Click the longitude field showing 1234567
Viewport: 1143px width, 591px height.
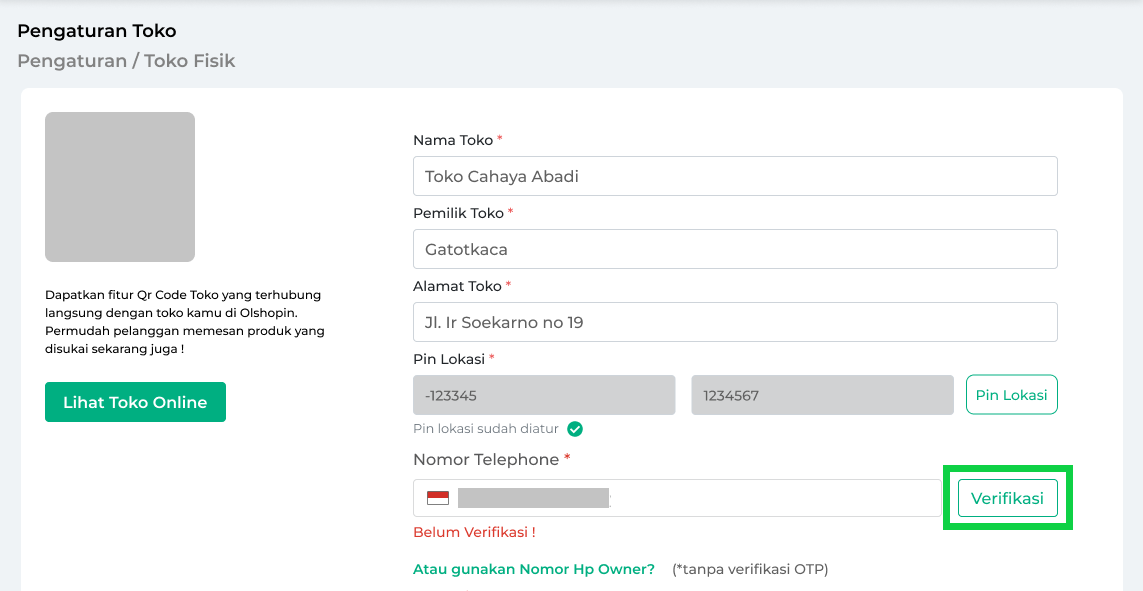click(822, 395)
